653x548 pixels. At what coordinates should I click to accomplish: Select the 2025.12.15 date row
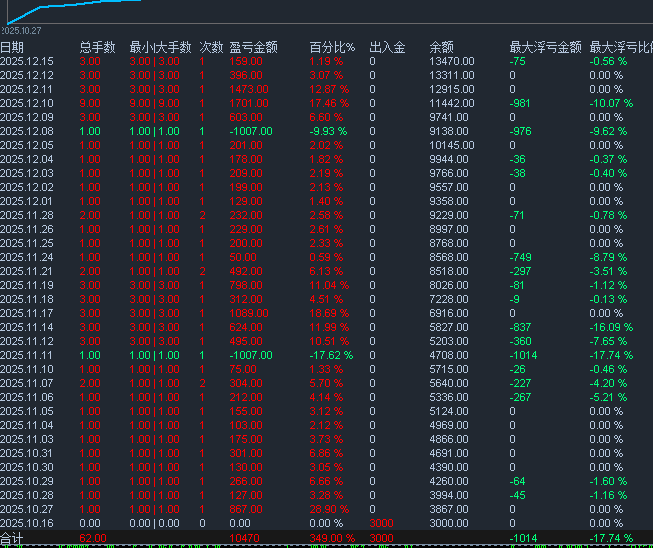tap(27, 61)
